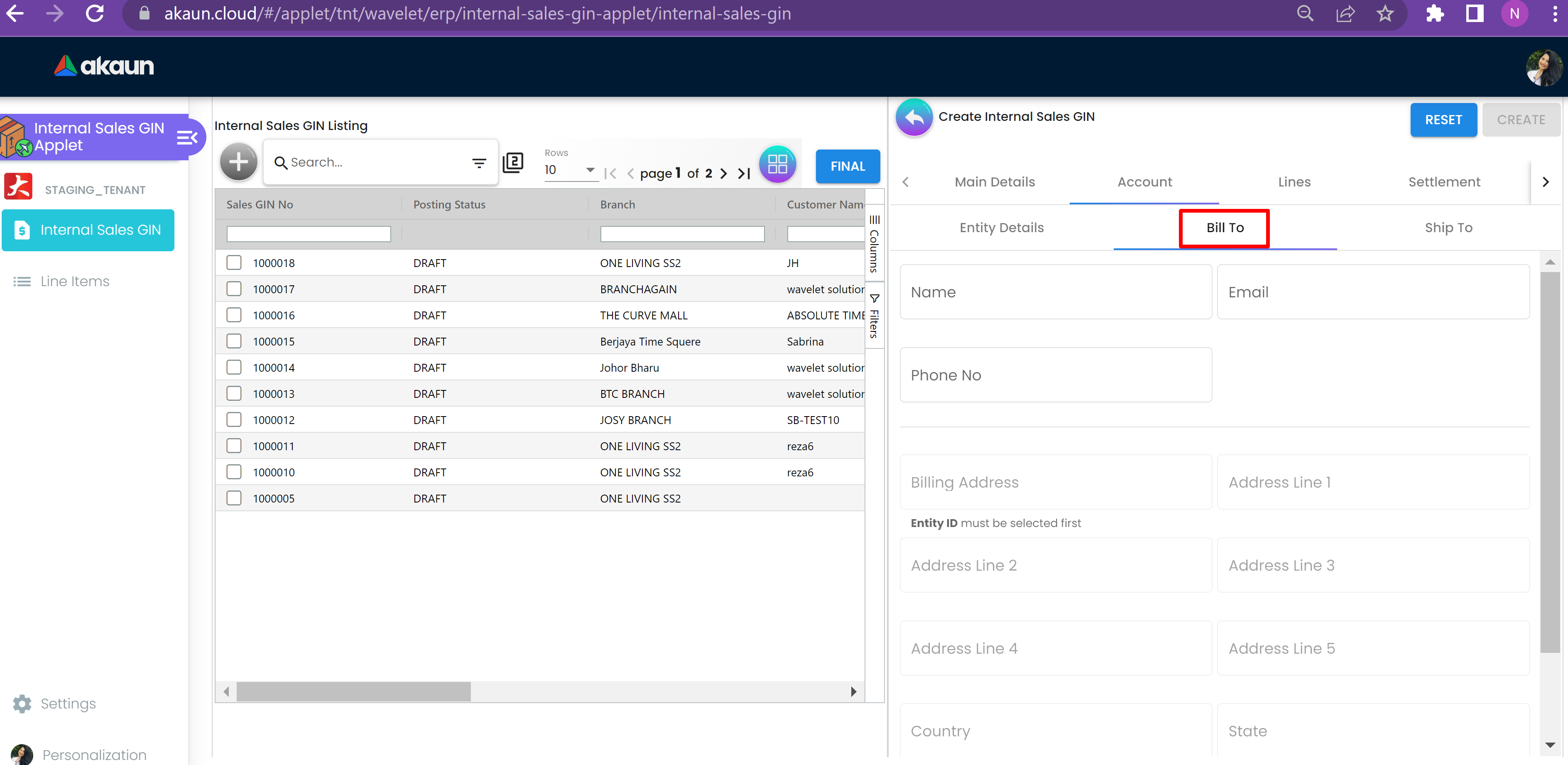Open the Settings gear in sidebar
The width and height of the screenshot is (1568, 765).
22,704
